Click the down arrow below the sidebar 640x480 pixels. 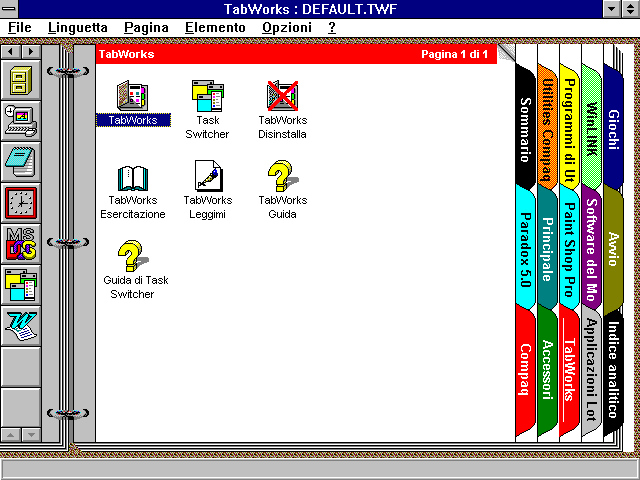point(31,435)
